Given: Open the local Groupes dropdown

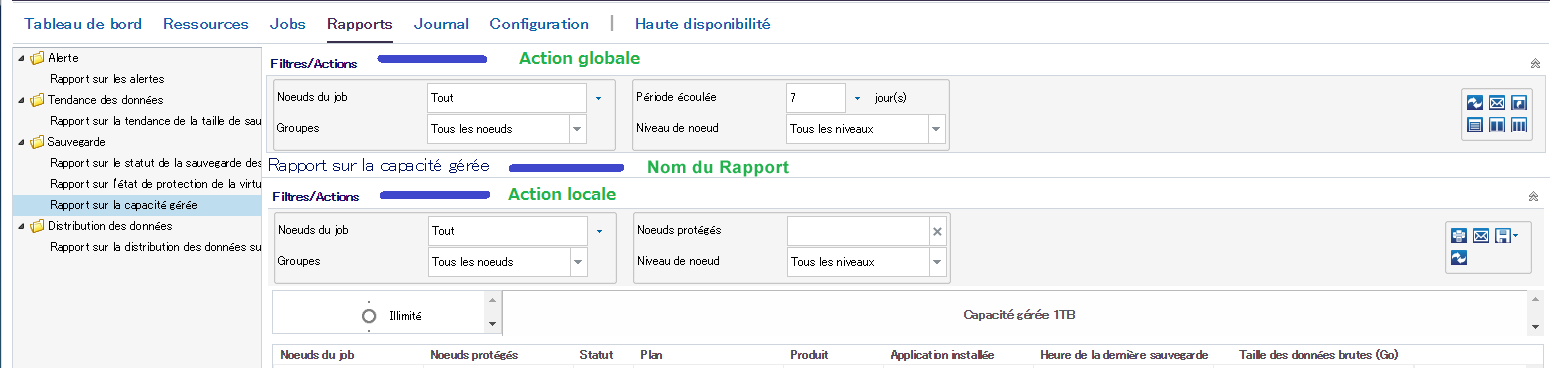Looking at the screenshot, I should pos(577,262).
